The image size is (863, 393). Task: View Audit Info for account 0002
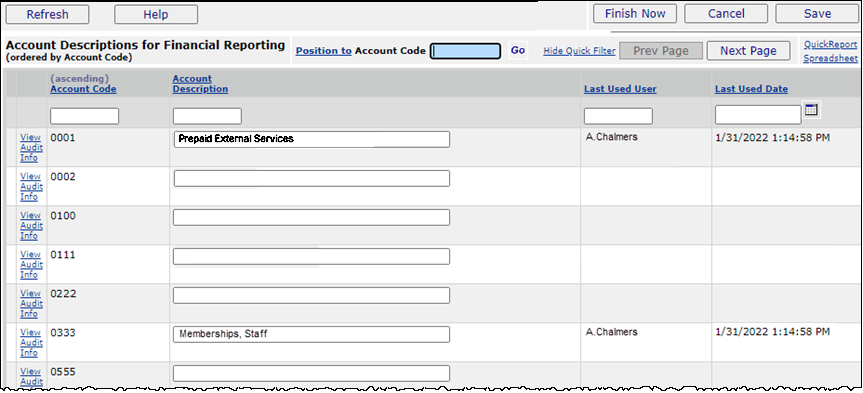pos(30,187)
